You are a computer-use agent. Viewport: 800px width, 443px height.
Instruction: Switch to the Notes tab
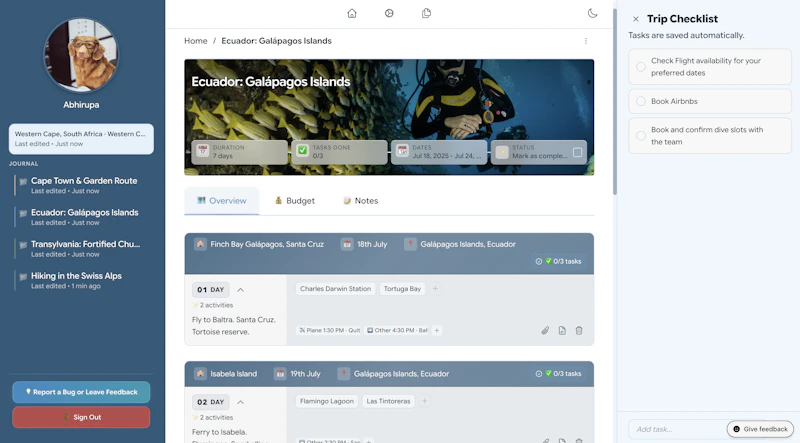tap(361, 201)
